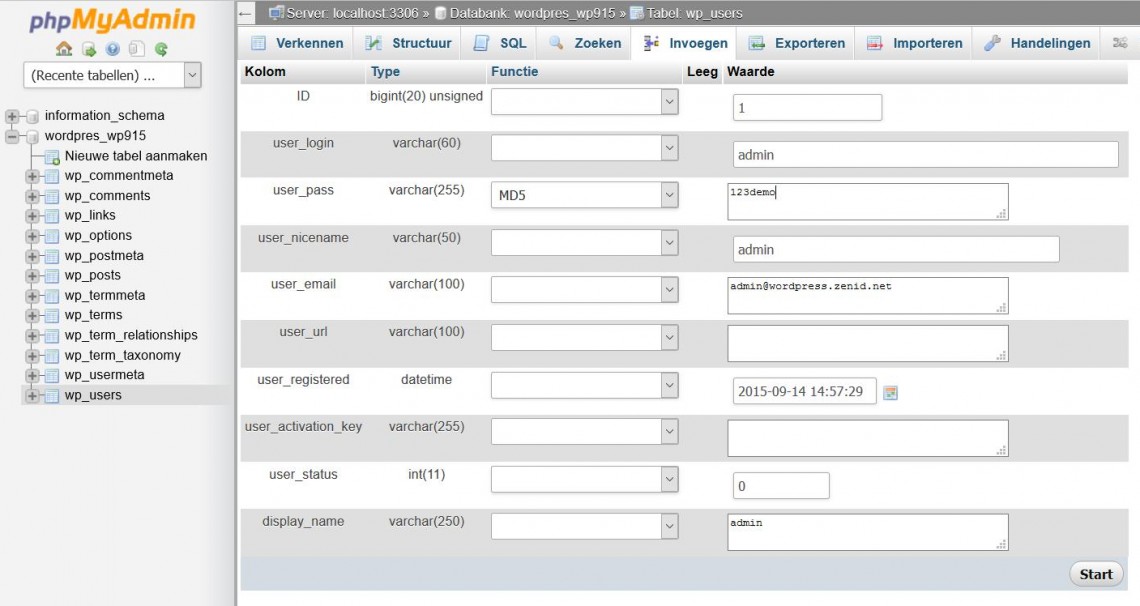1140x606 pixels.
Task: Click the Nieuwe tabel aanmaken link
Action: point(136,155)
